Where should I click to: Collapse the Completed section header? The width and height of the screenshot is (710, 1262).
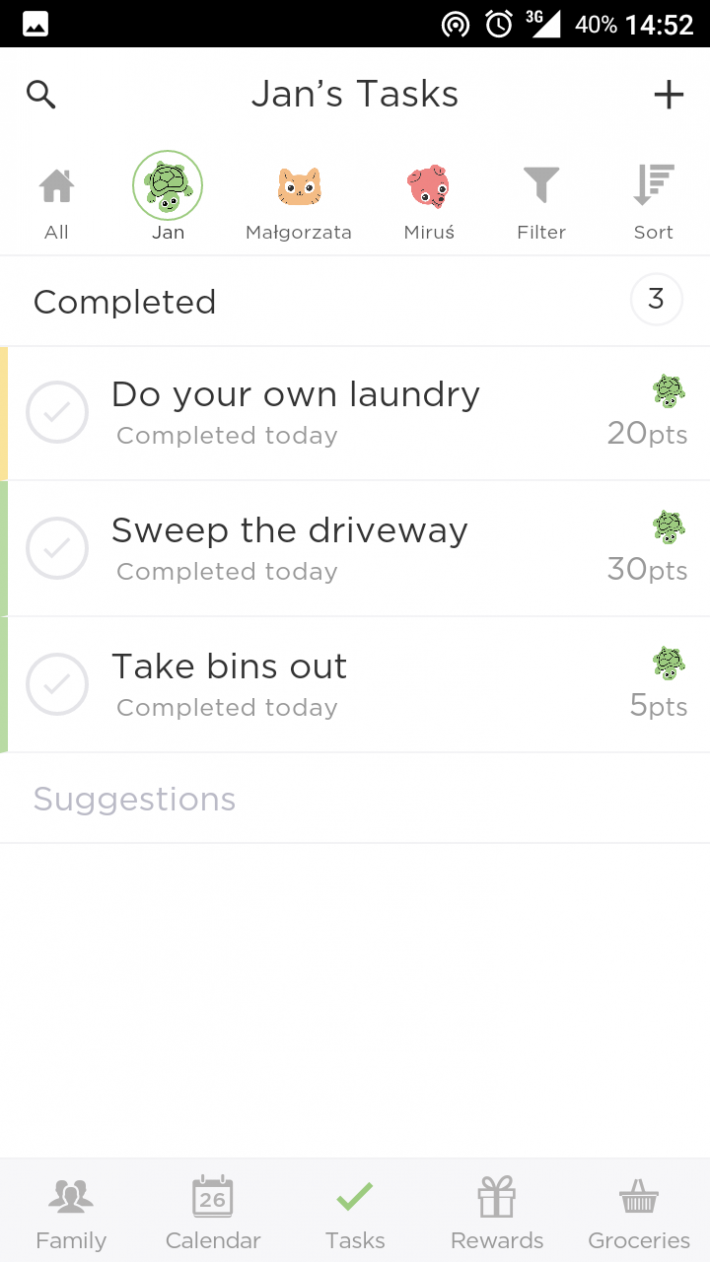(355, 301)
